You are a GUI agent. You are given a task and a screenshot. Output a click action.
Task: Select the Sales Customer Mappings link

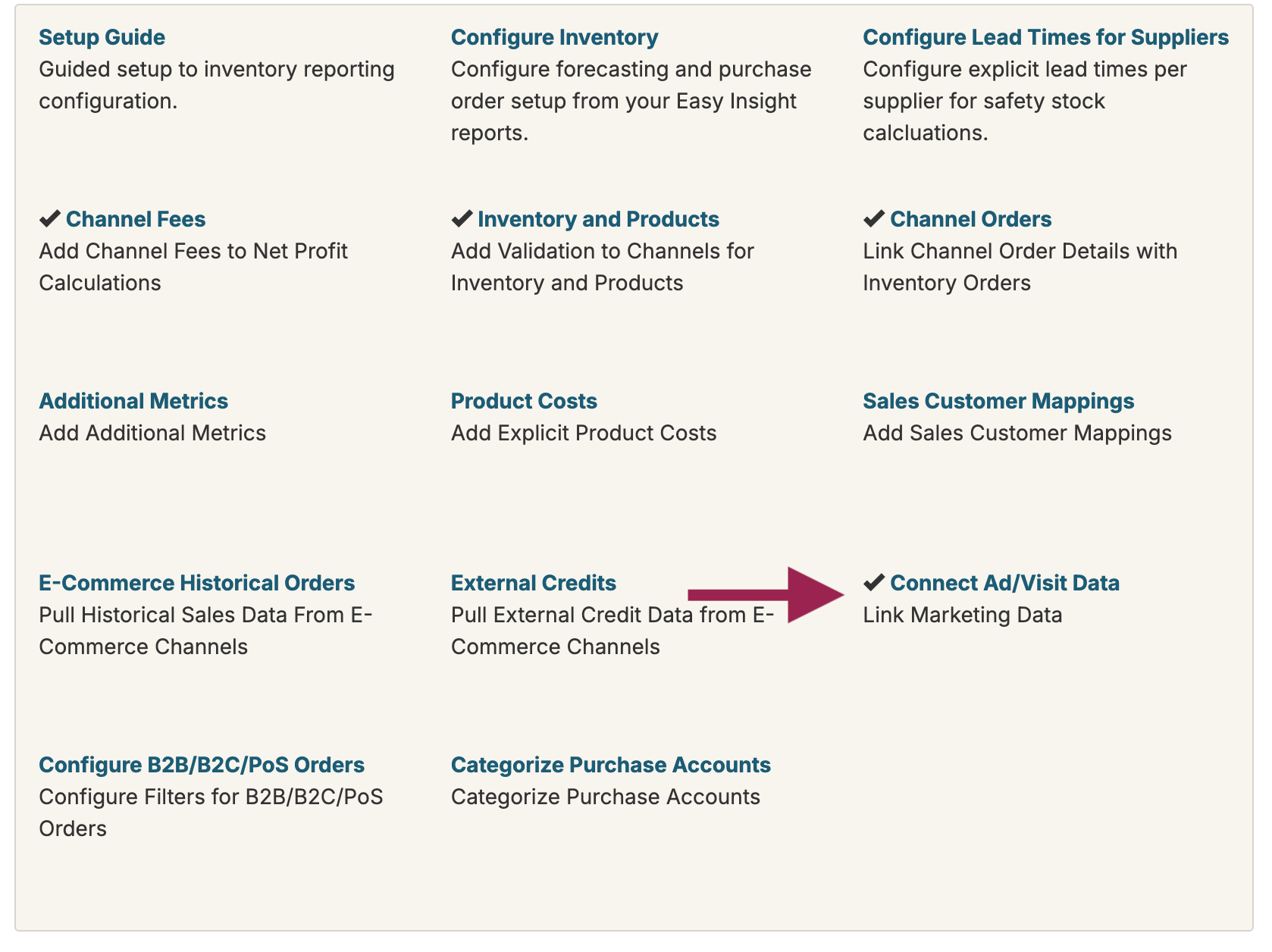998,401
